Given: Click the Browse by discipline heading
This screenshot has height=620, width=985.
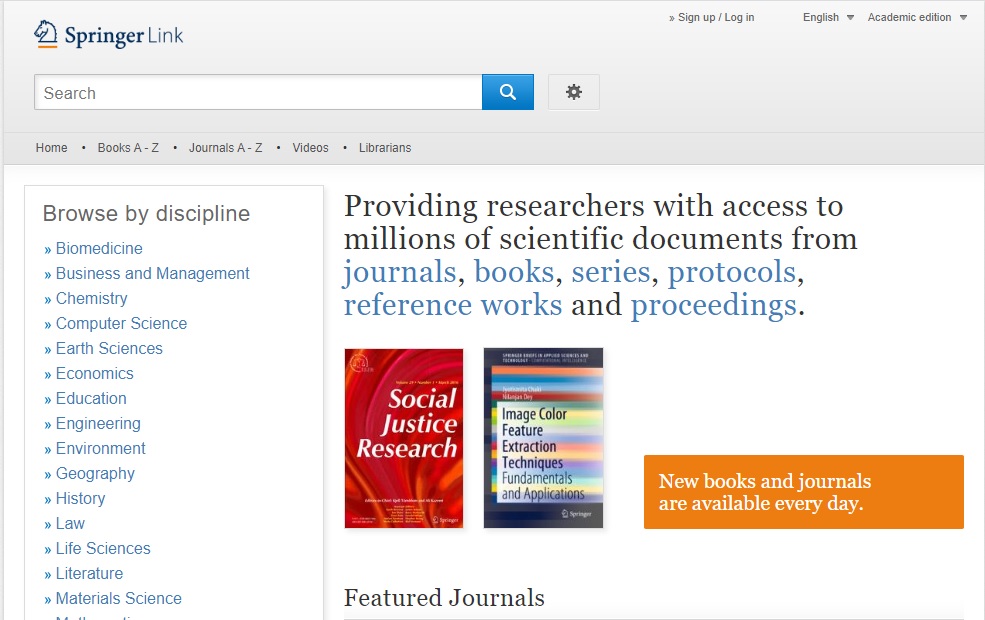Looking at the screenshot, I should tap(146, 214).
